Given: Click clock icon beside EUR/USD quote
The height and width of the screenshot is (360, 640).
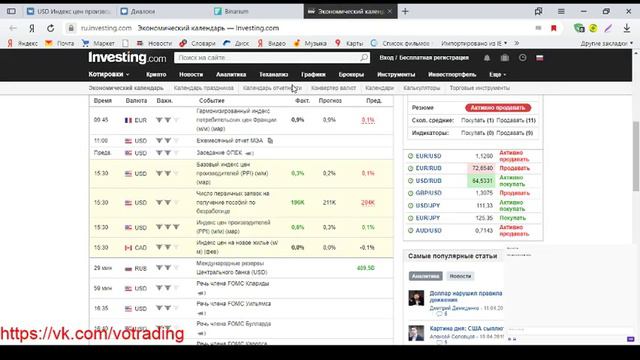Looking at the screenshot, I should (x=411, y=156).
